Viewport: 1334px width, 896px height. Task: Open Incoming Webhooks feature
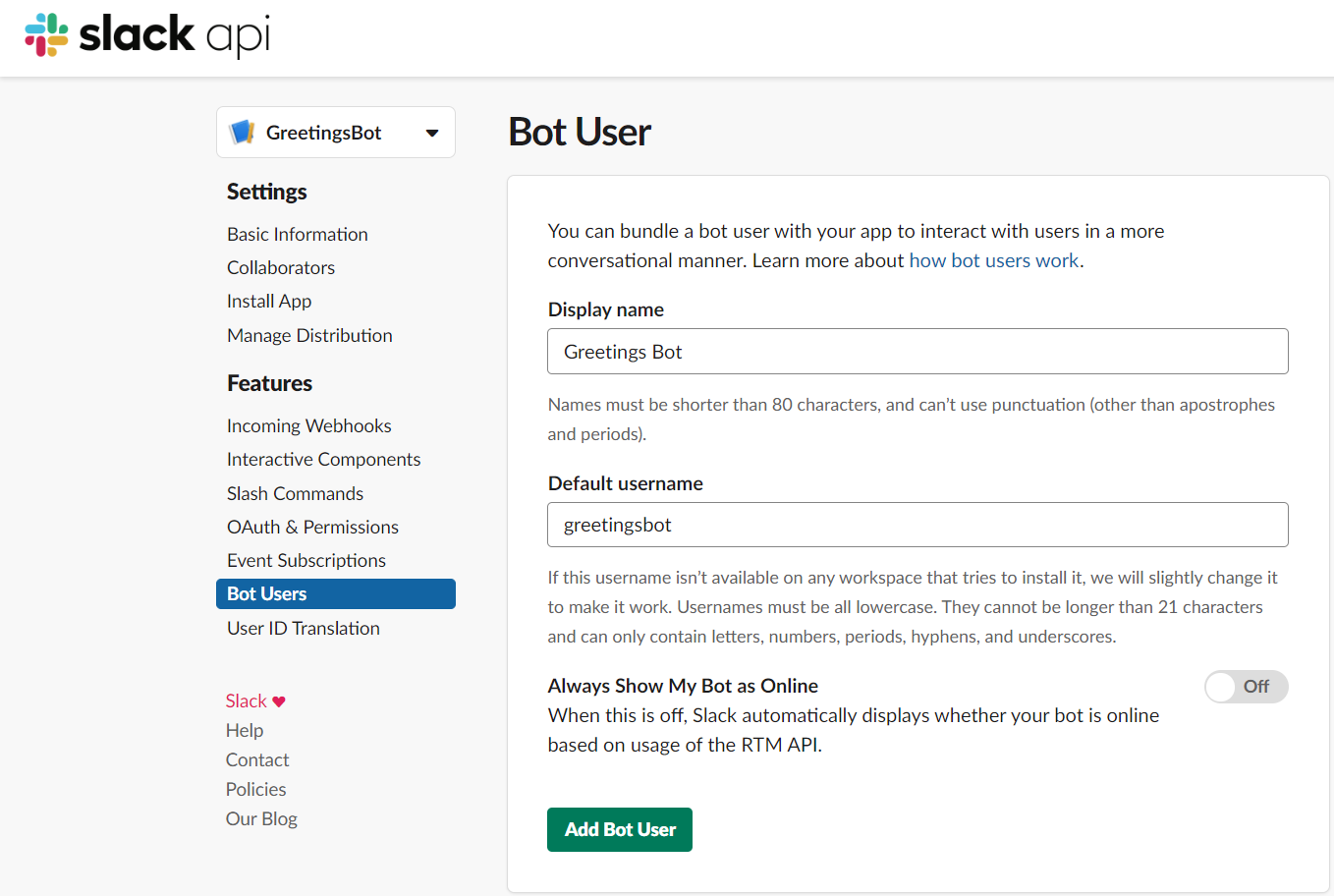pos(309,425)
